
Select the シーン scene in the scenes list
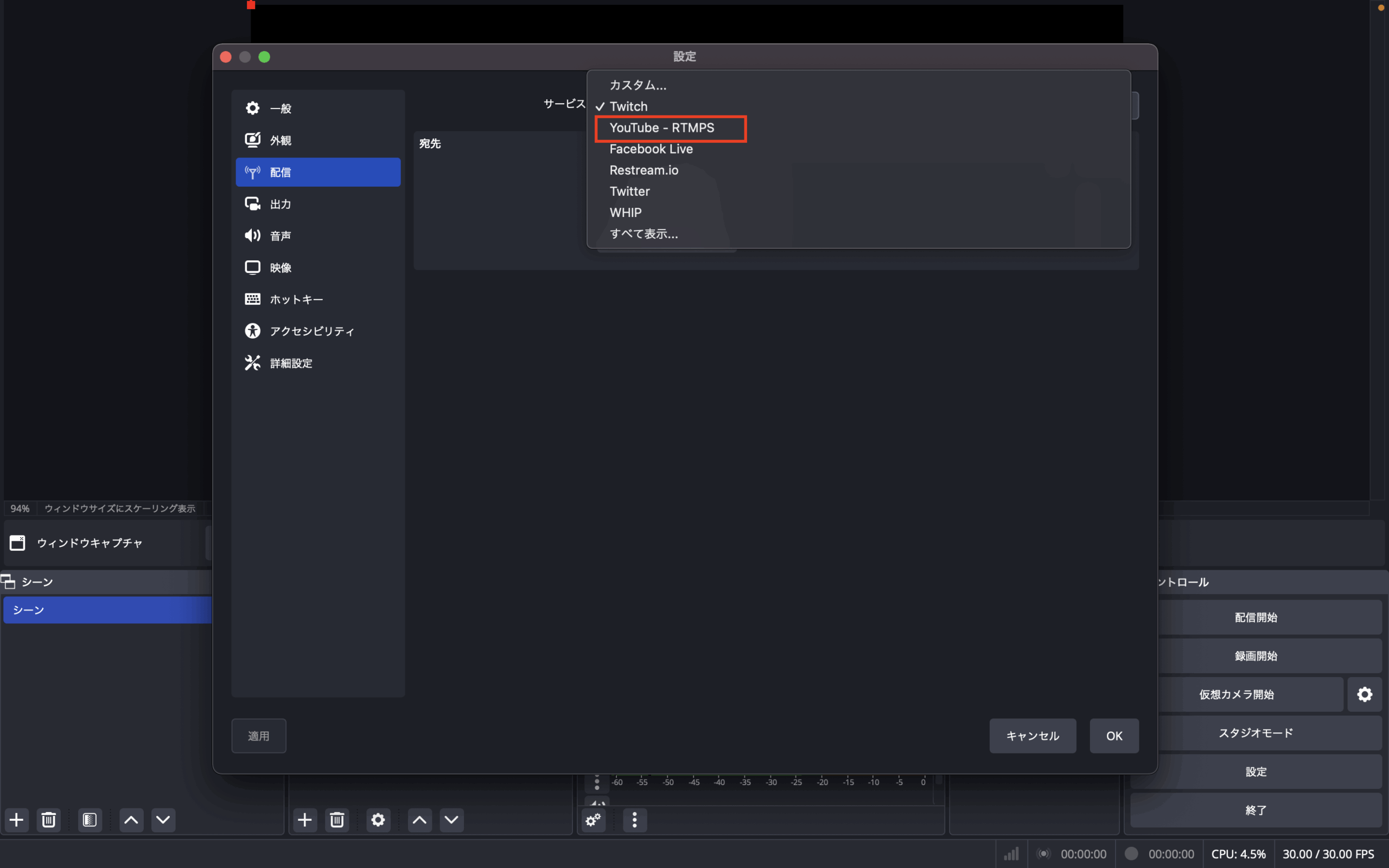point(108,610)
